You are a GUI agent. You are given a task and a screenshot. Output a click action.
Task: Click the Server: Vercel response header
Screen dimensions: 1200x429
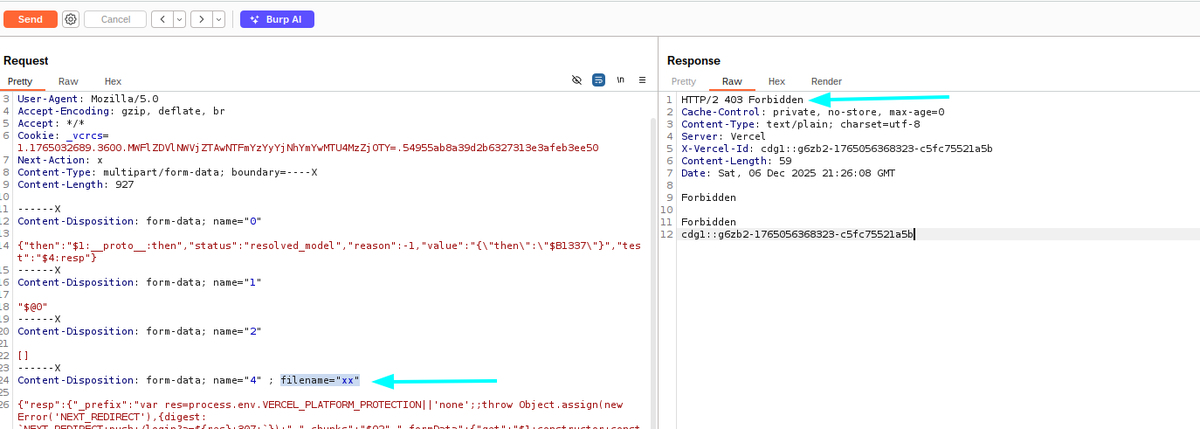(x=722, y=136)
